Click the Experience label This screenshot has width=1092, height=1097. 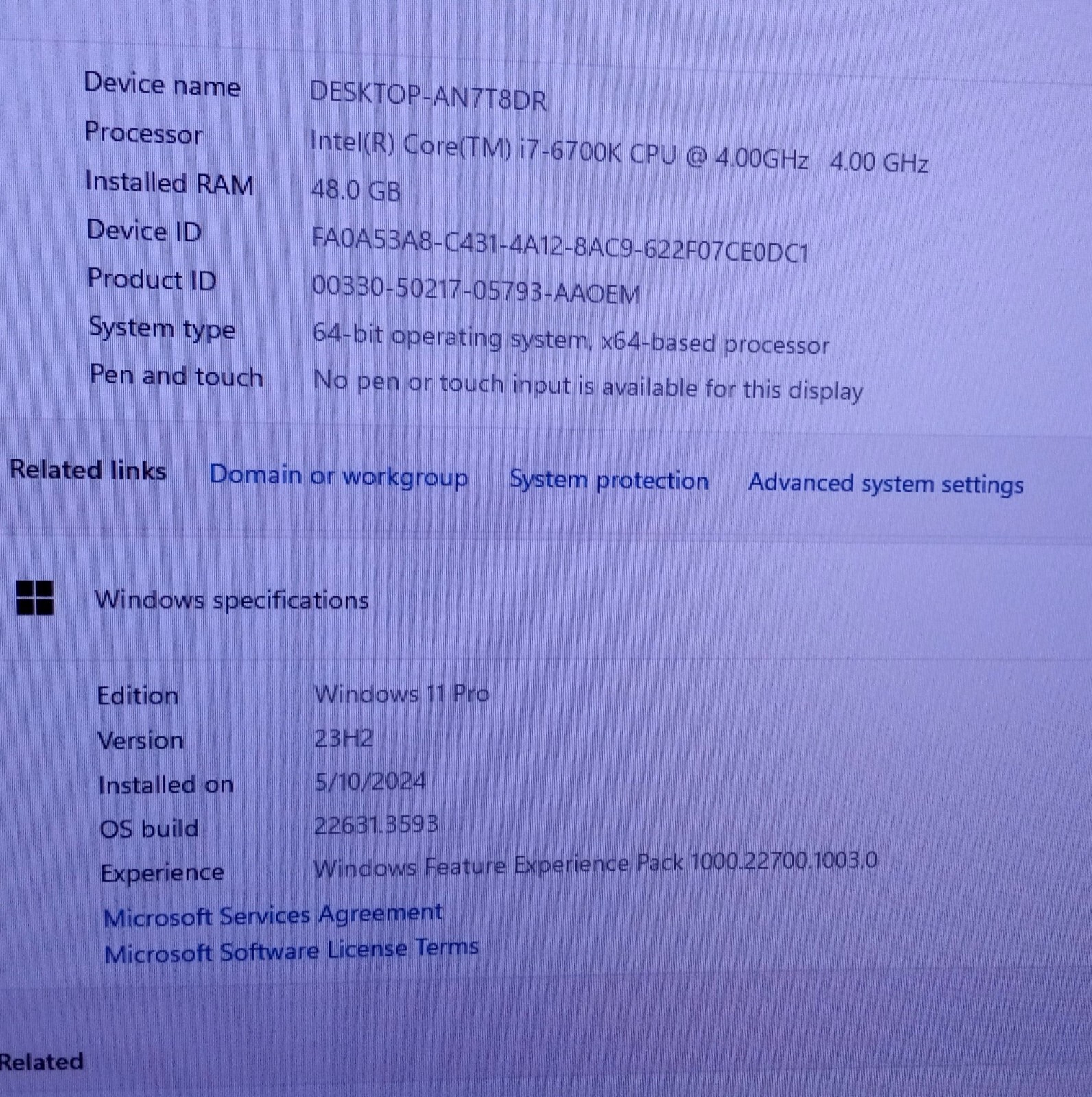coord(163,873)
